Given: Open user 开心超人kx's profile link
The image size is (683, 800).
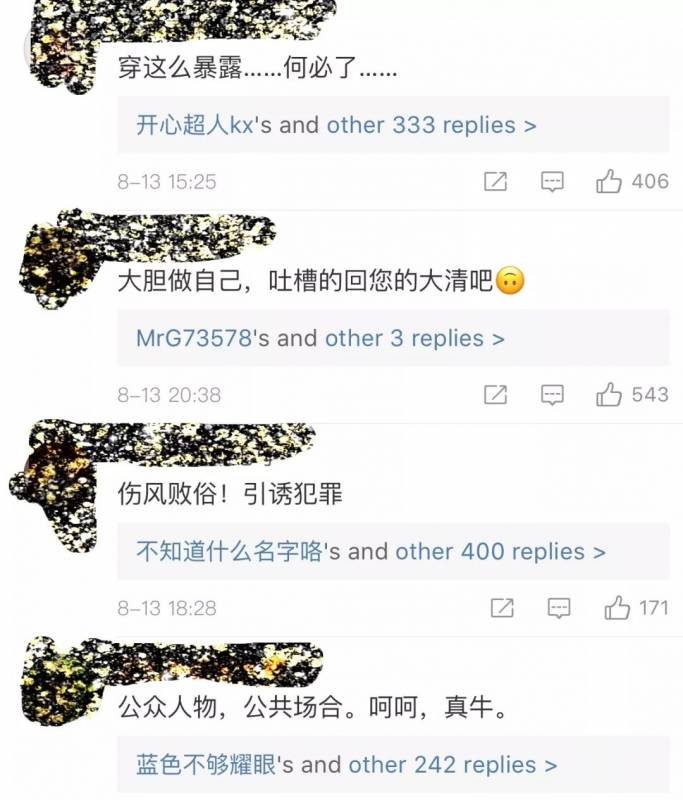Looking at the screenshot, I should [x=195, y=125].
